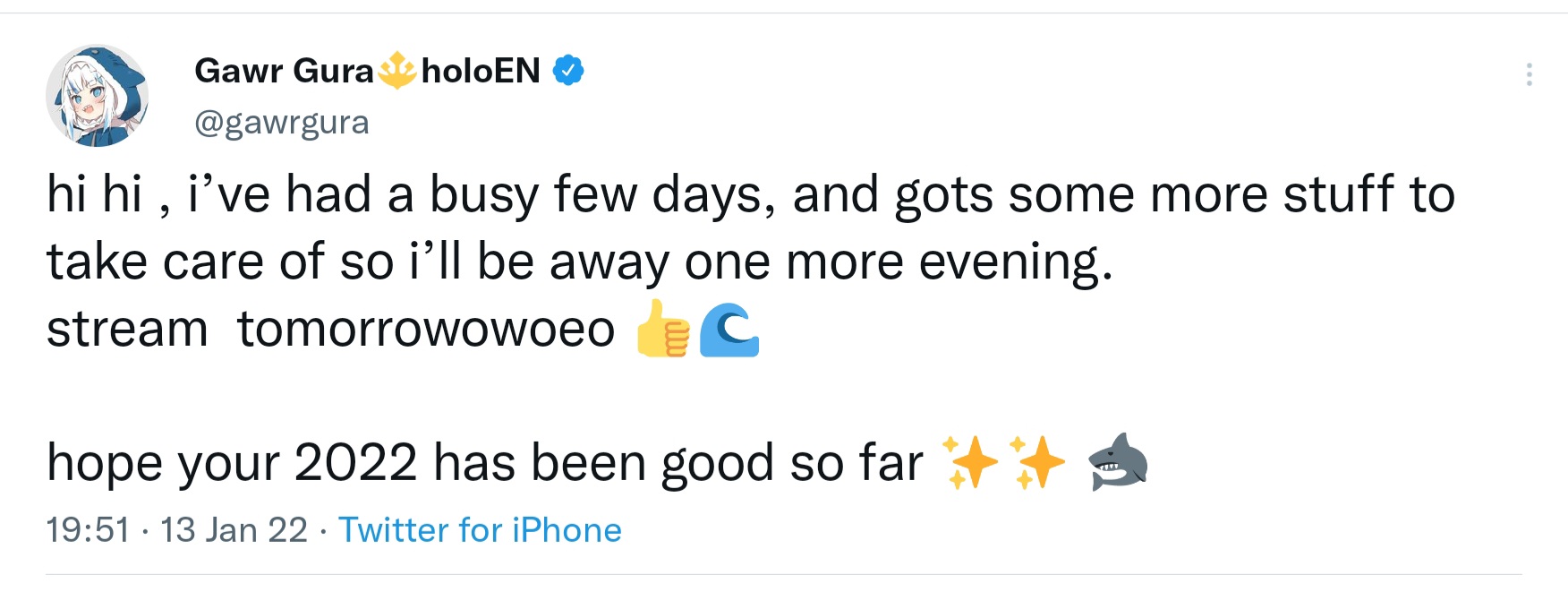
Task: Click the blue verified badge
Action: pyautogui.click(x=568, y=70)
